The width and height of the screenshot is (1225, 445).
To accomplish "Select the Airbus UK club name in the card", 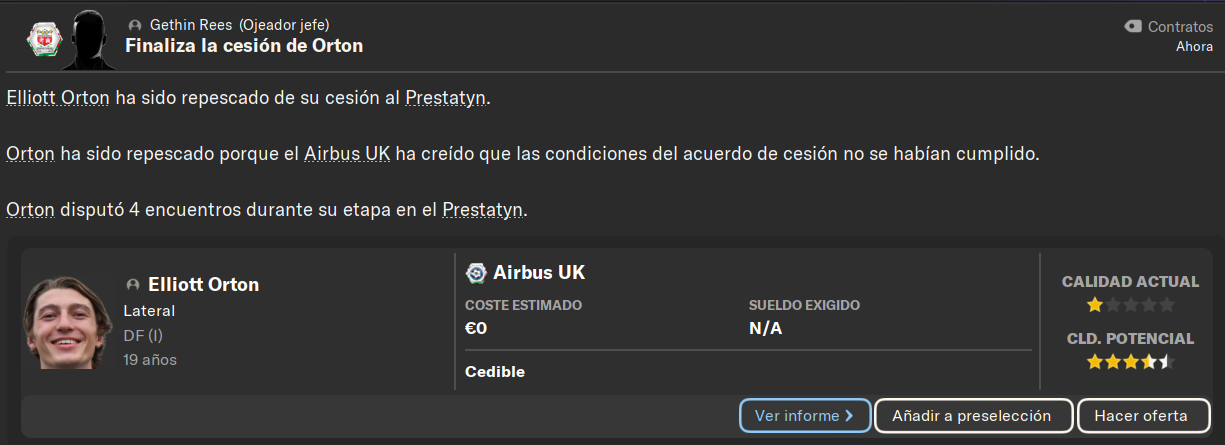I will 539,273.
